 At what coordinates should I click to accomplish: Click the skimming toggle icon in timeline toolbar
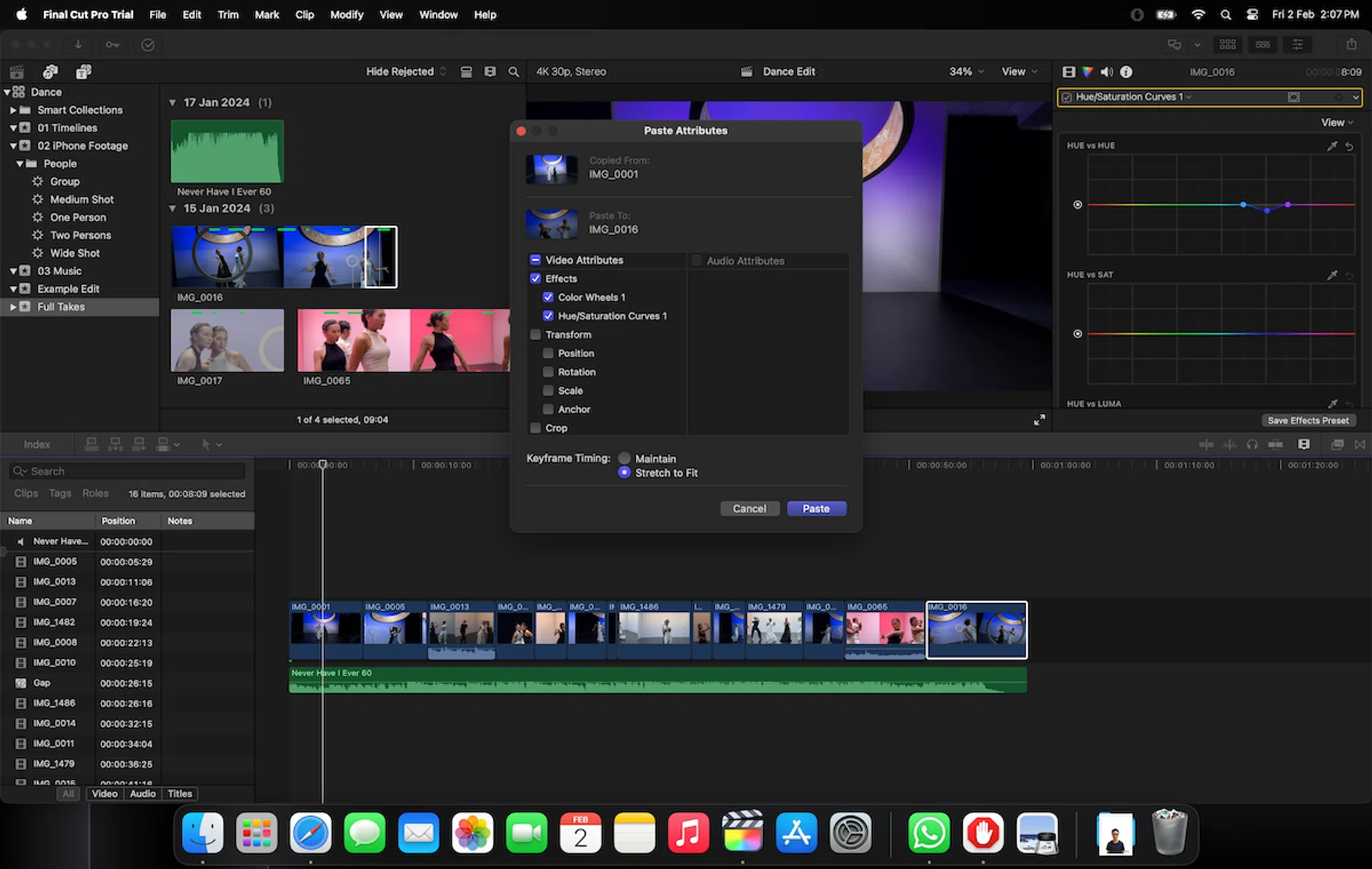(x=1207, y=444)
